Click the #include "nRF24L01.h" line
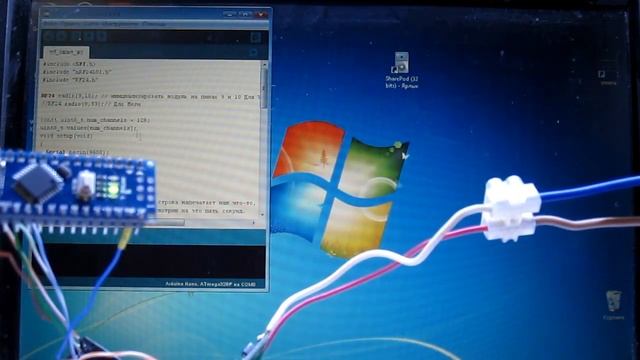This screenshot has width=640, height=360. point(77,72)
